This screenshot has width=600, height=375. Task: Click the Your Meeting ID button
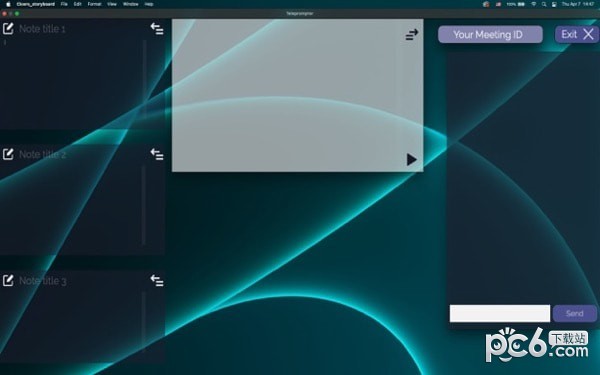(x=490, y=34)
